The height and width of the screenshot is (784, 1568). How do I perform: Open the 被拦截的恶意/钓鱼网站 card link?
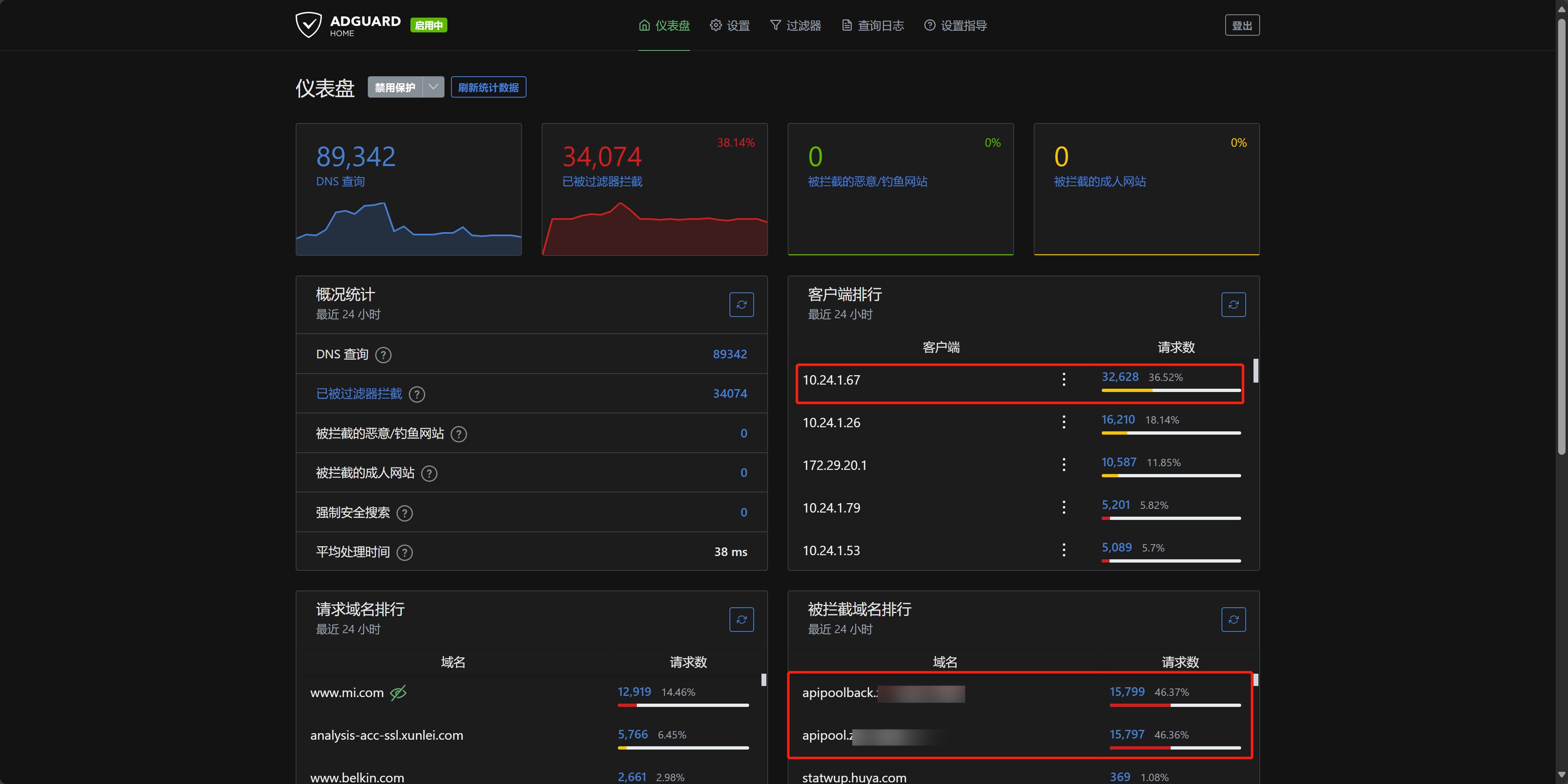click(867, 181)
